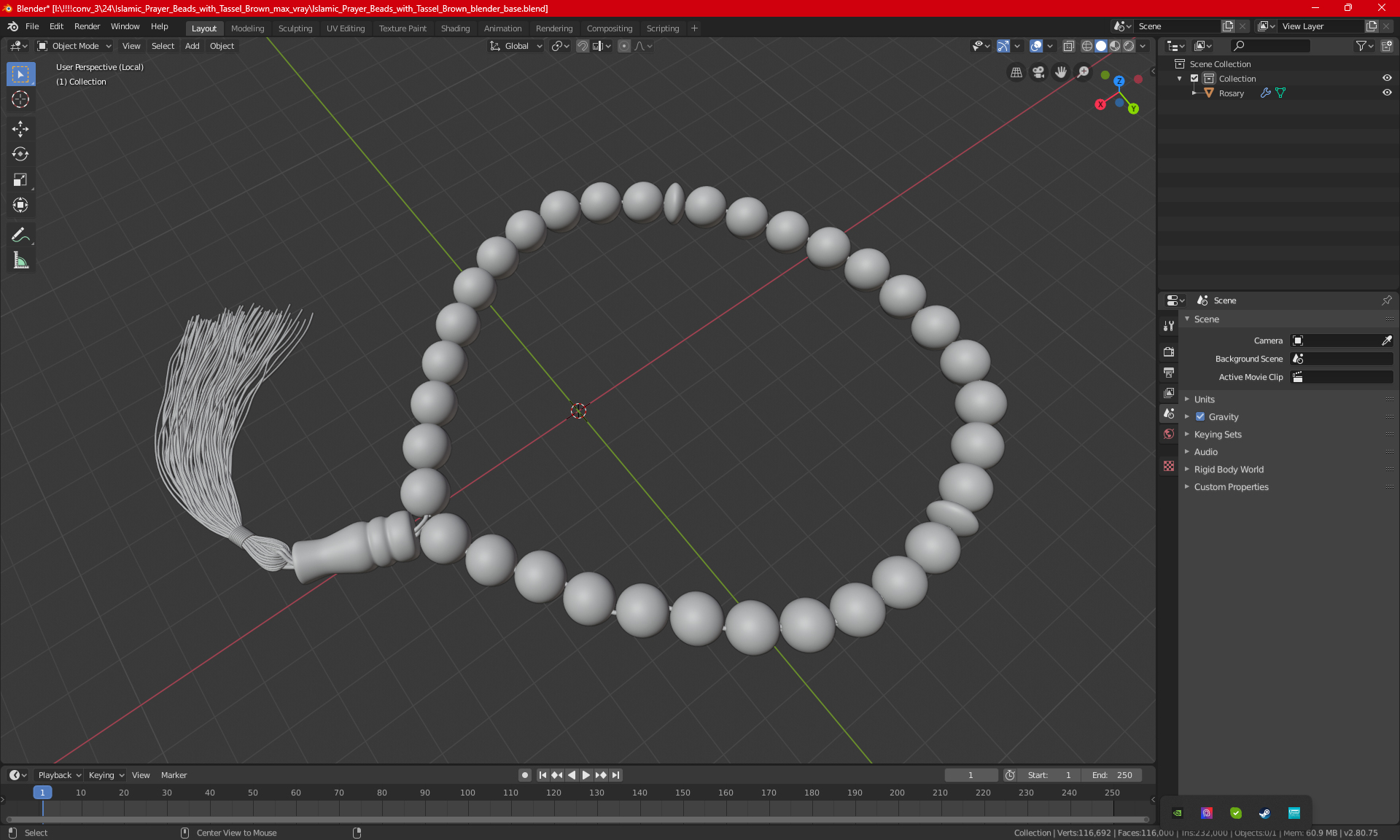The image size is (1400, 840).
Task: Activate the Measure ruler tool
Action: tap(20, 260)
